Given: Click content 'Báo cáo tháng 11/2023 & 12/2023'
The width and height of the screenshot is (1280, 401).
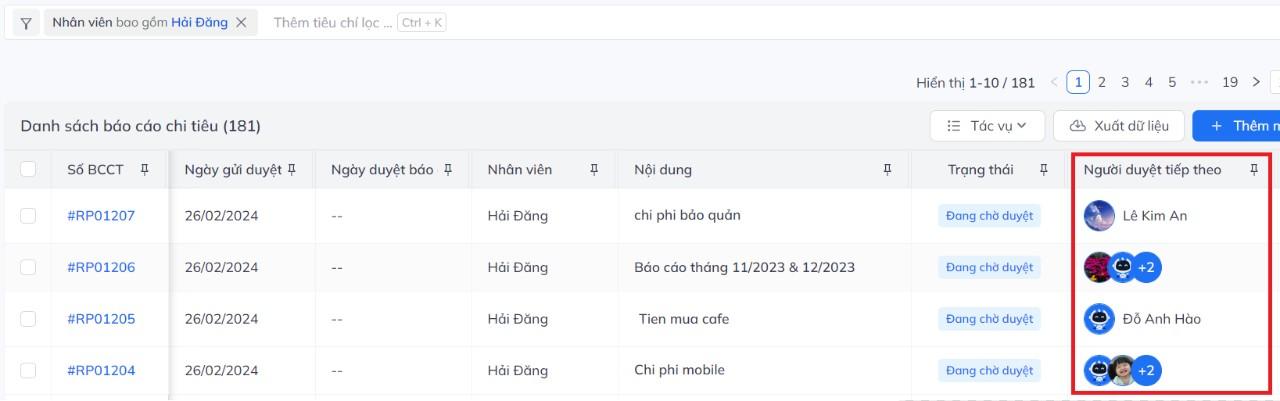Looking at the screenshot, I should point(744,267).
